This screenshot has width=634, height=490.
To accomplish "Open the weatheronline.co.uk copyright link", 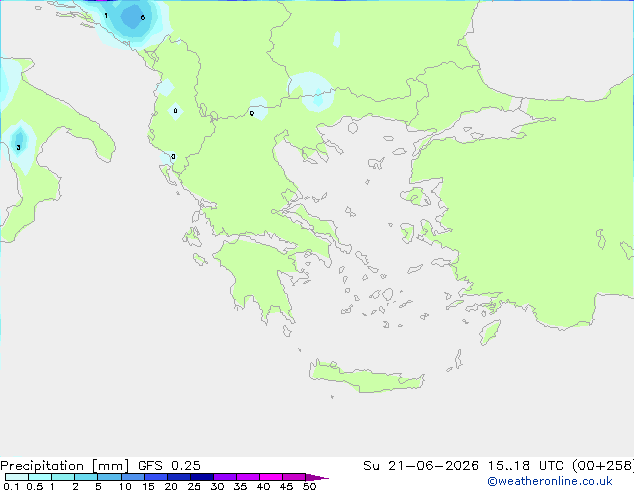I will 550,481.
